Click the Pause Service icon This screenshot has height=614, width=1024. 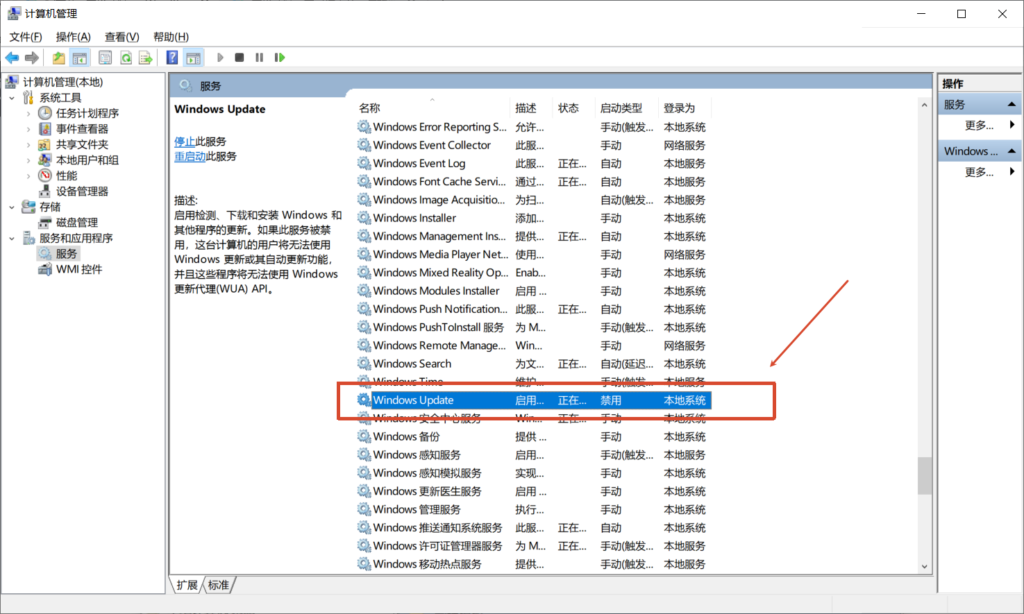[259, 58]
